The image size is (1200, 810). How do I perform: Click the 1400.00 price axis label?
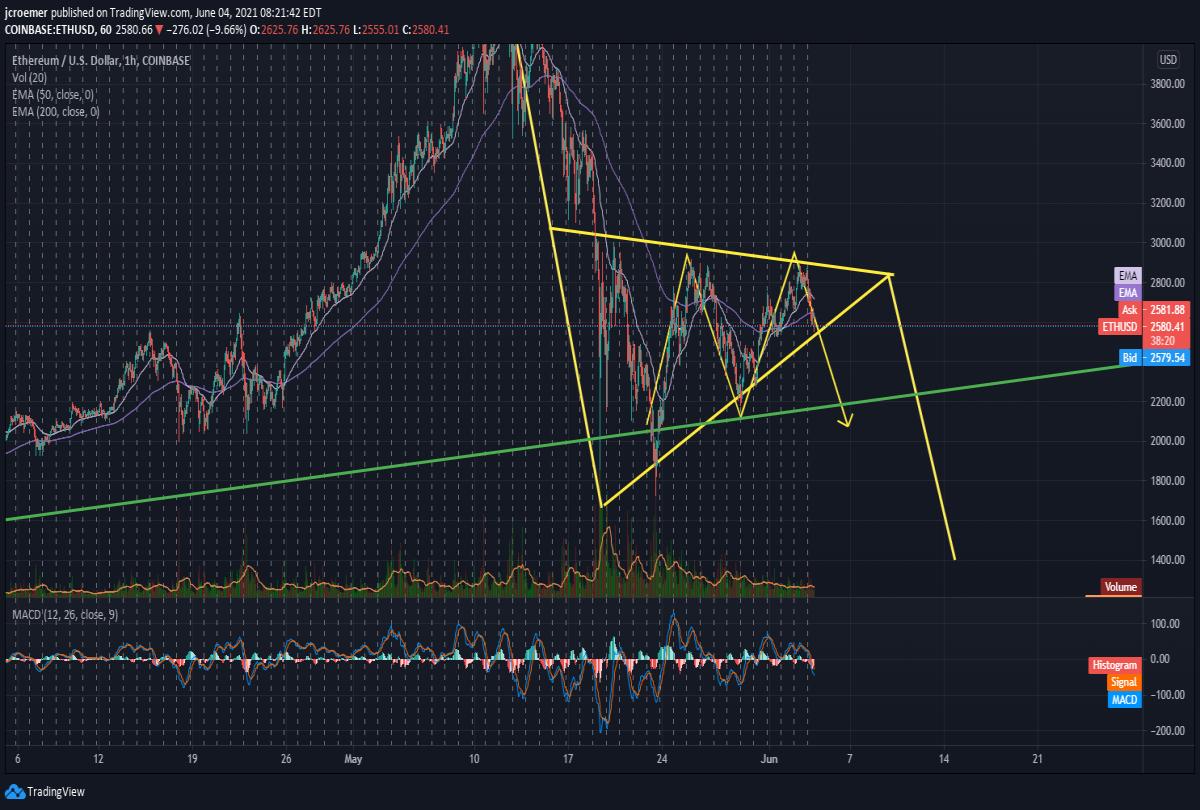pos(1167,560)
